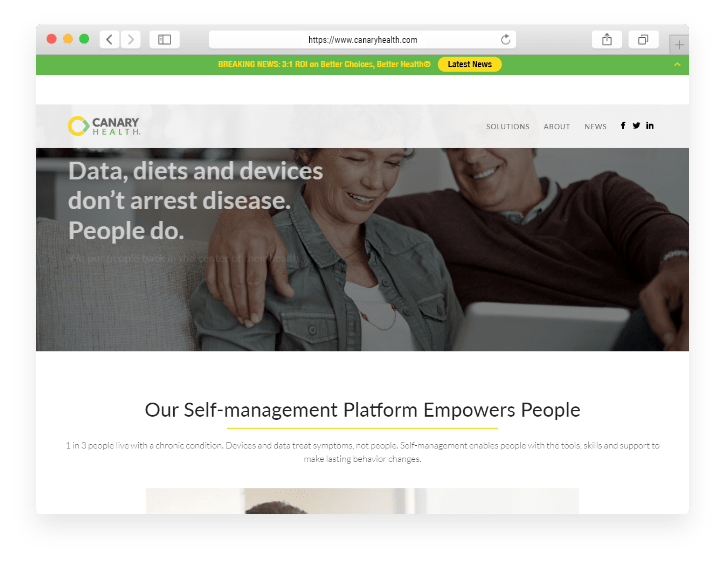Viewport: 725px width, 562px height.
Task: Toggle the Safari sidebar button
Action: point(165,40)
